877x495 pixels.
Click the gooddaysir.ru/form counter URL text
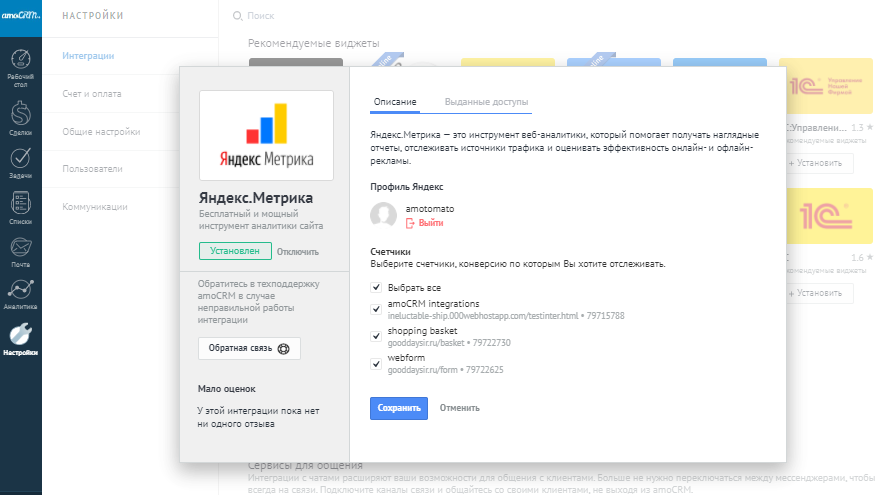(x=422, y=370)
